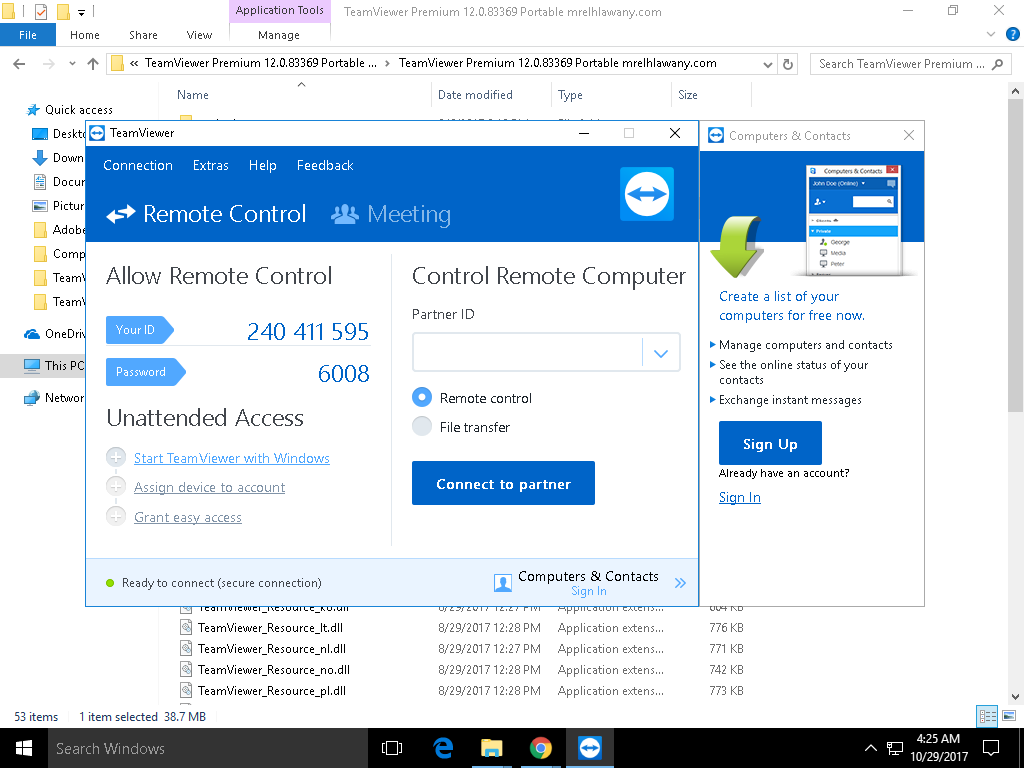Click the plus icon beside Assign device to account

116,487
